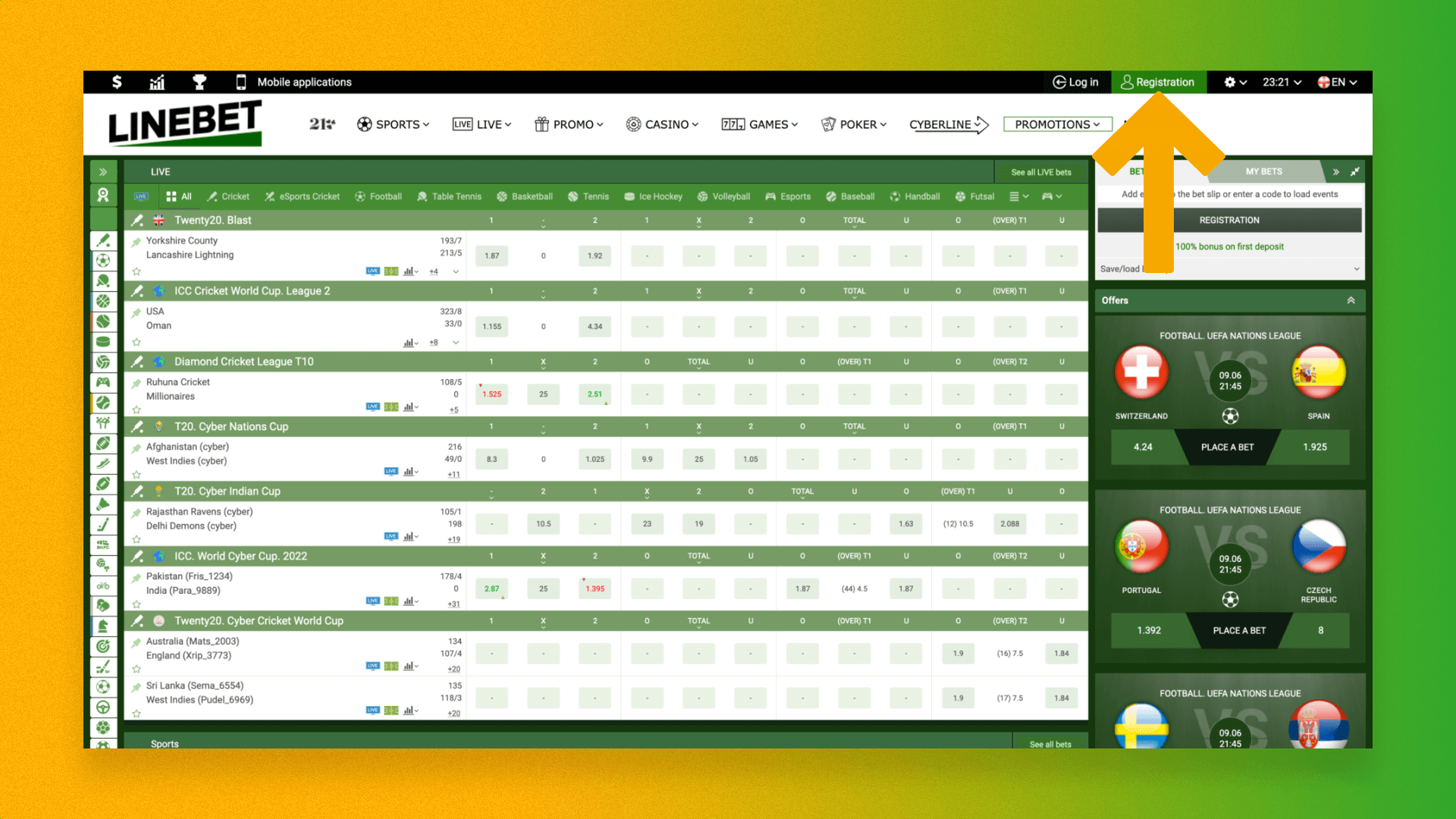Select the football icon in left sidebar
Image resolution: width=1456 pixels, height=819 pixels.
pyautogui.click(x=103, y=261)
